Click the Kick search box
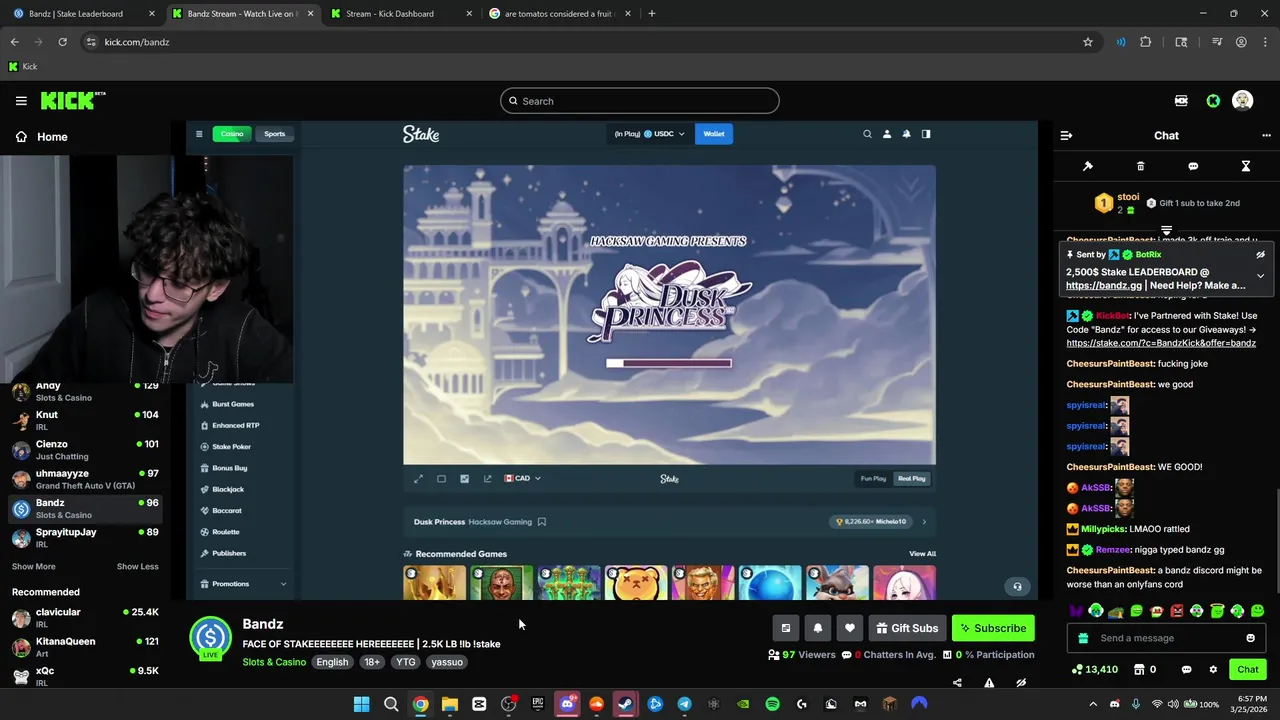The width and height of the screenshot is (1280, 720). pyautogui.click(x=640, y=101)
